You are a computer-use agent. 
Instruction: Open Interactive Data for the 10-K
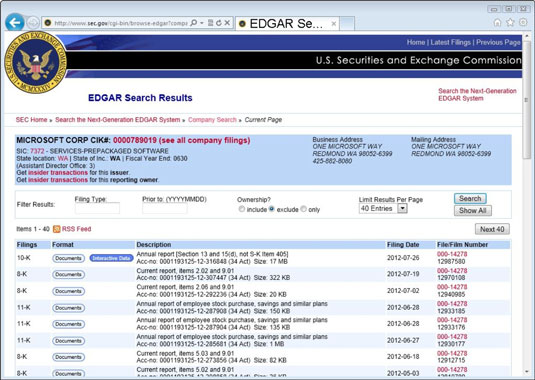pos(111,258)
